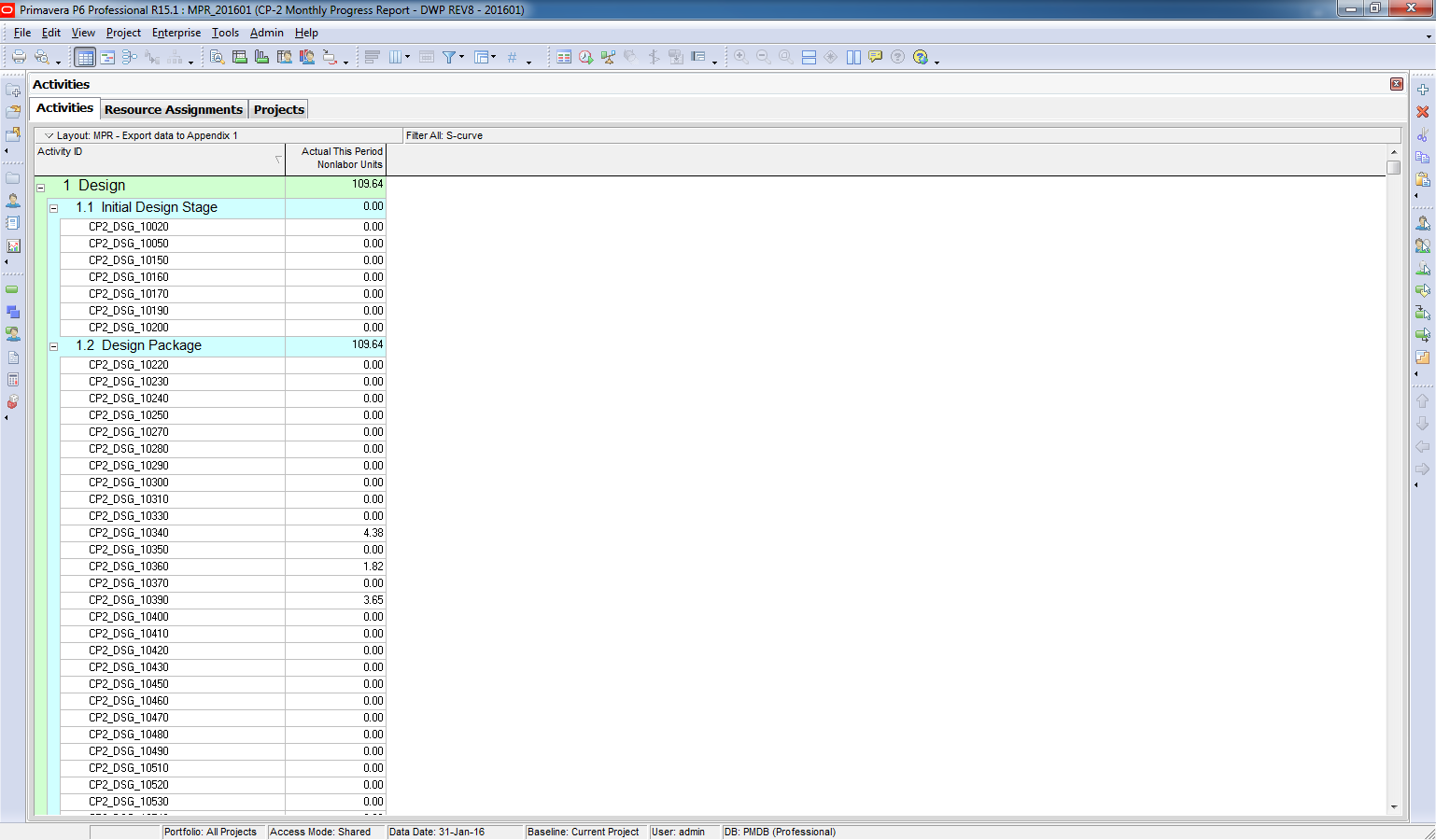Click the Actual This Period Nonlabor Units header

tap(336, 158)
